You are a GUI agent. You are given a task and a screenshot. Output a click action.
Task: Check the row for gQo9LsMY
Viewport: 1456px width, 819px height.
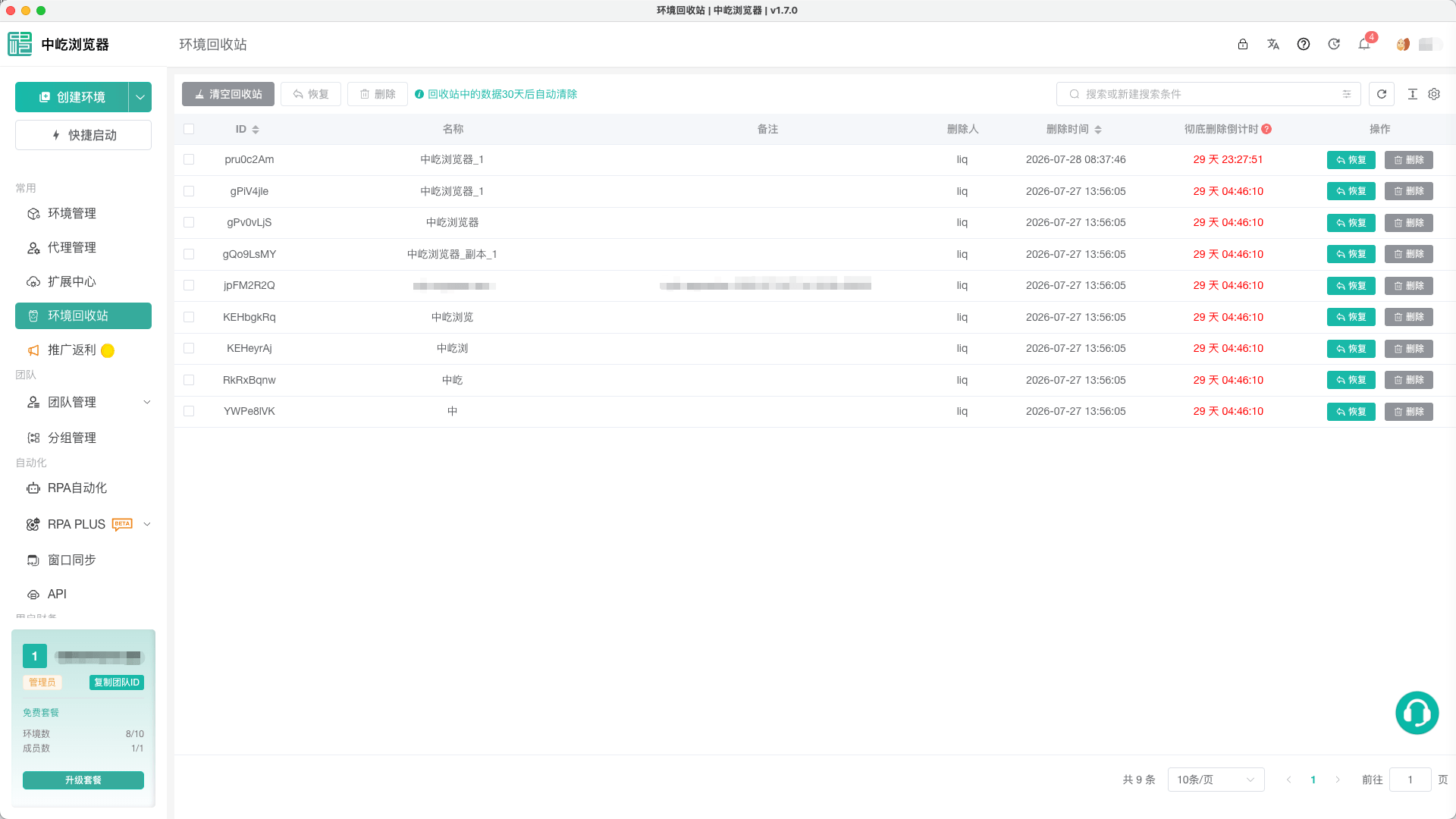tap(189, 254)
